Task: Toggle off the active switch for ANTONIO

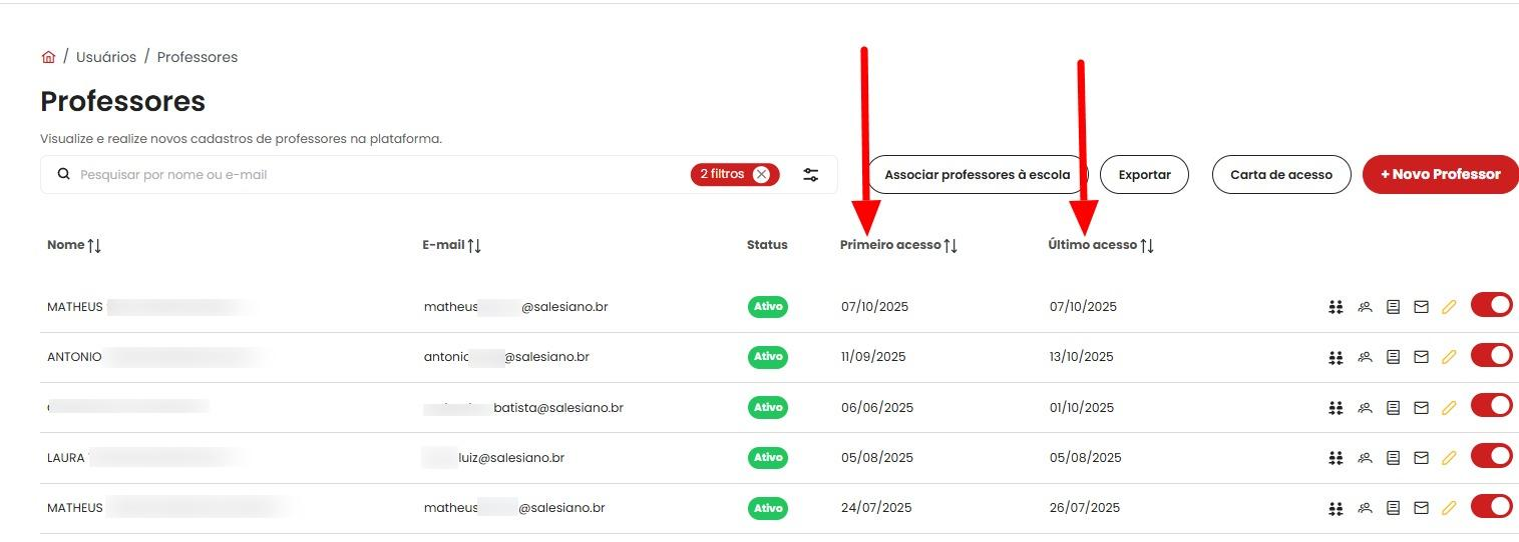Action: tap(1491, 356)
